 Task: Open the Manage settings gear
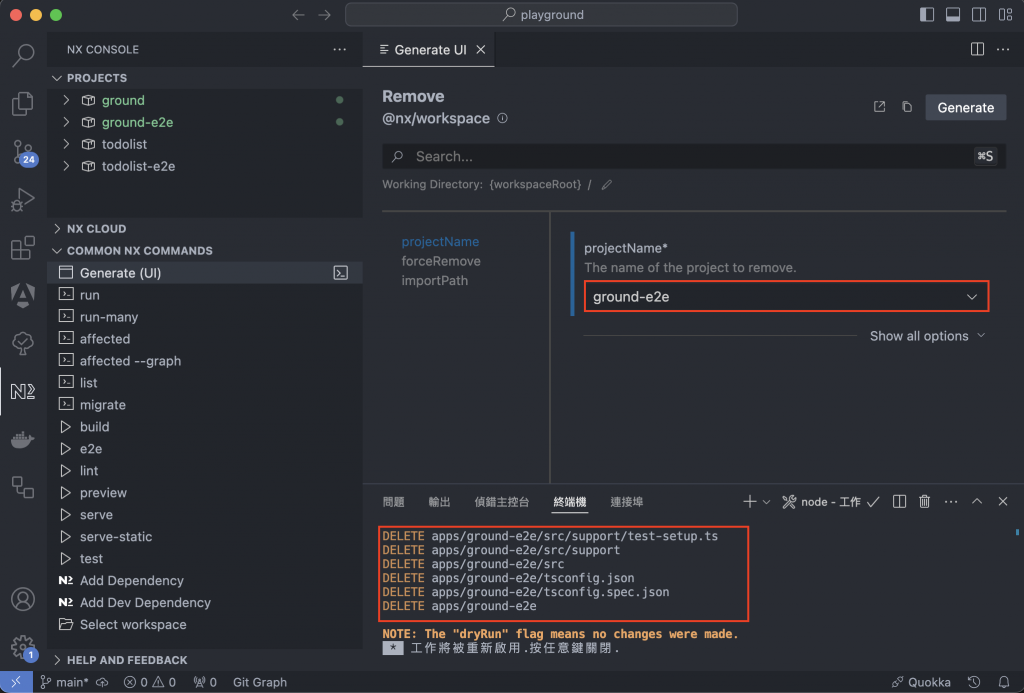tap(24, 647)
